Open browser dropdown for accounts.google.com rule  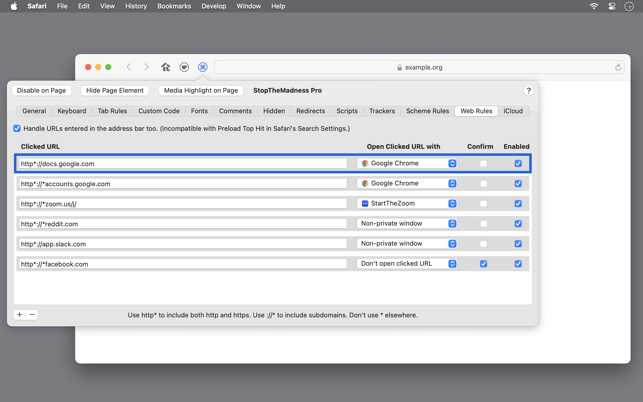[407, 183]
